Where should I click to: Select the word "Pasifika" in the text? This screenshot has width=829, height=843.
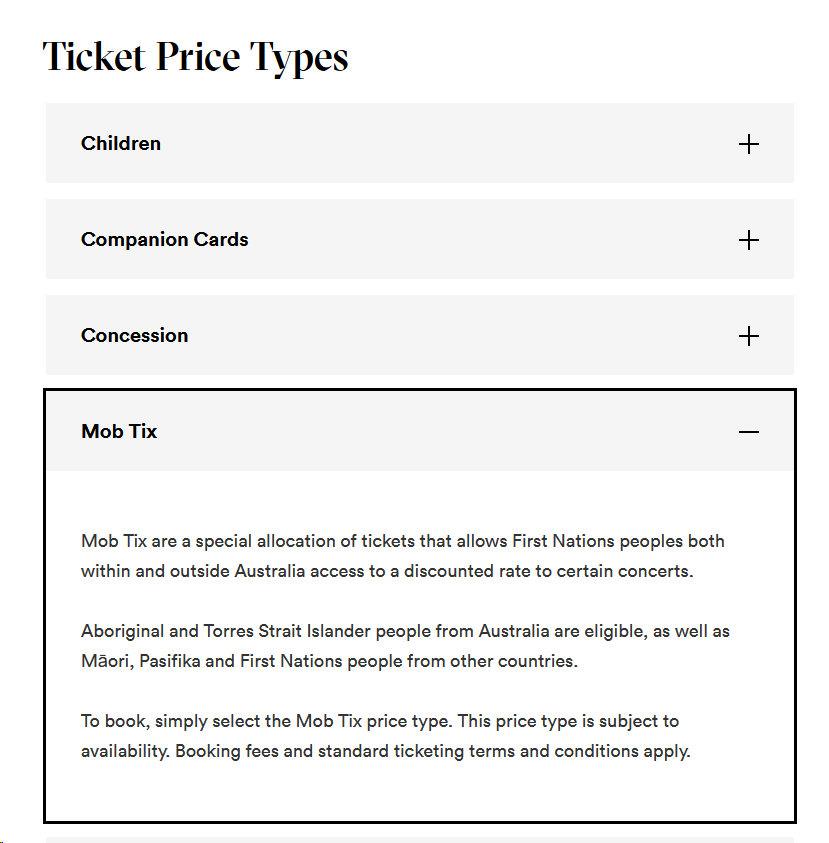coord(172,662)
